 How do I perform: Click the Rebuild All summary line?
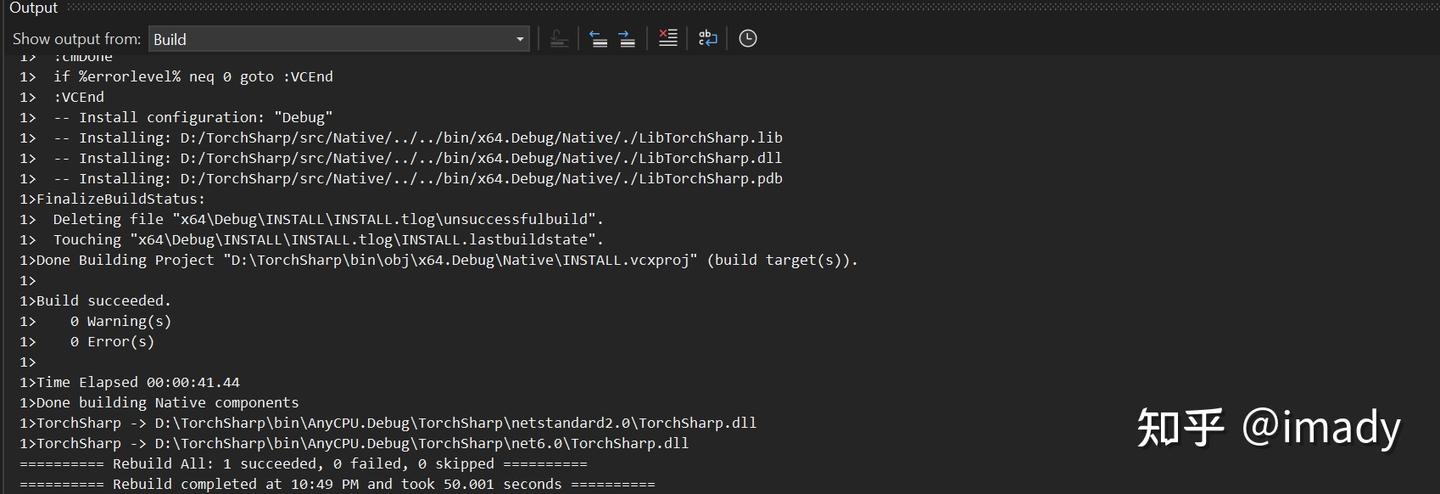coord(303,464)
